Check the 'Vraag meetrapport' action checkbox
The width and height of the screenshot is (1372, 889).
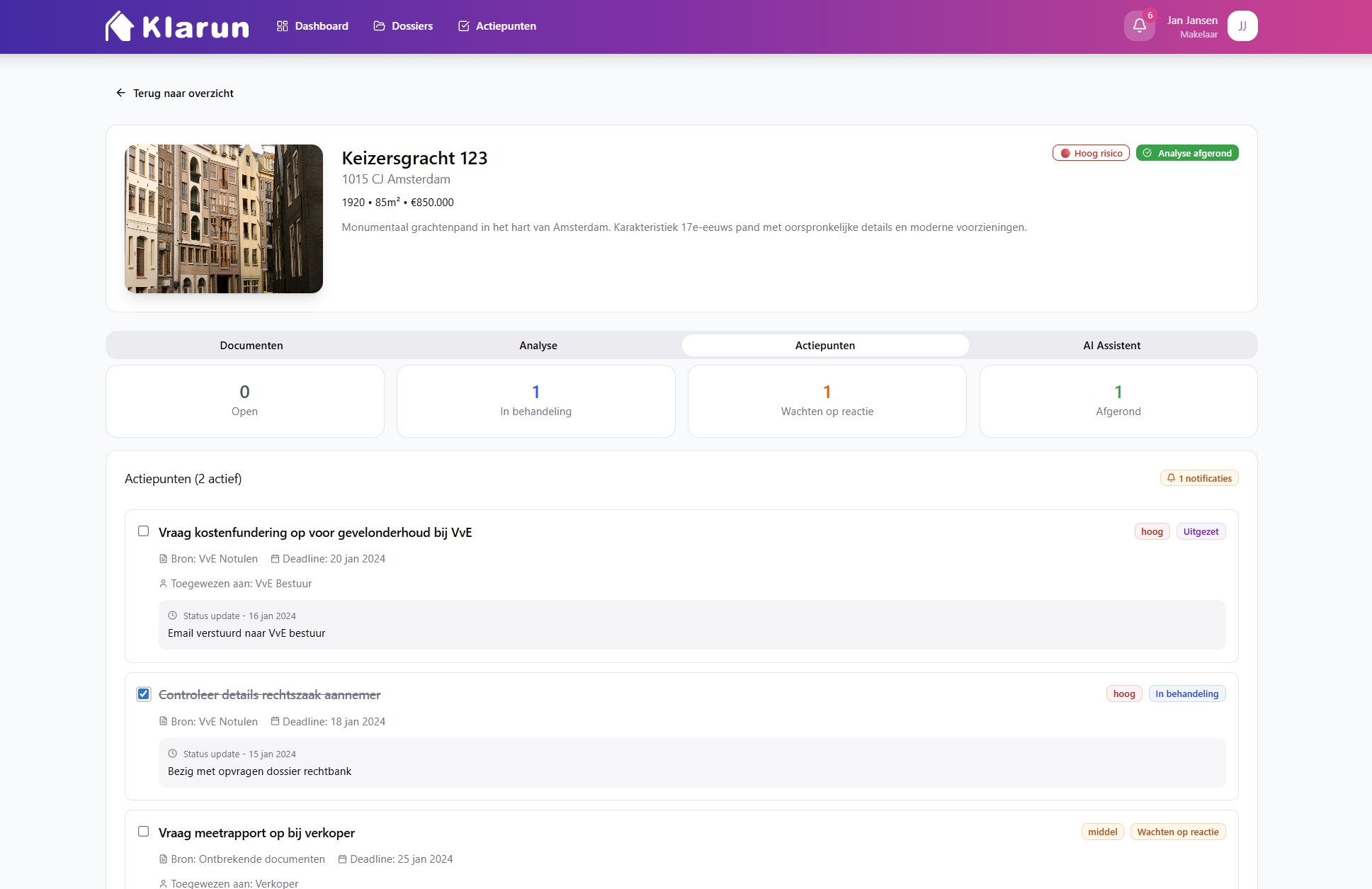point(143,832)
